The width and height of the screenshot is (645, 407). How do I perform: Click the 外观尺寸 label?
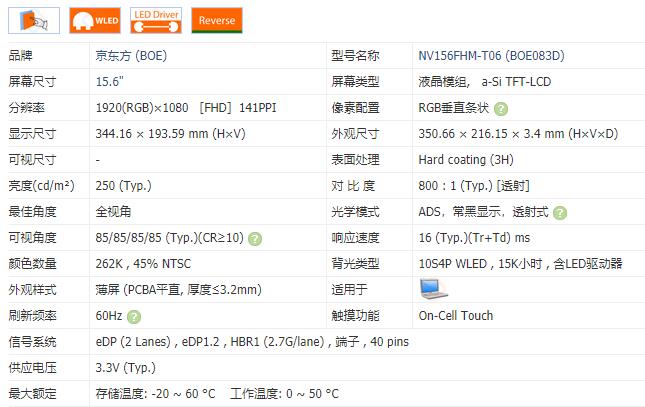point(355,134)
